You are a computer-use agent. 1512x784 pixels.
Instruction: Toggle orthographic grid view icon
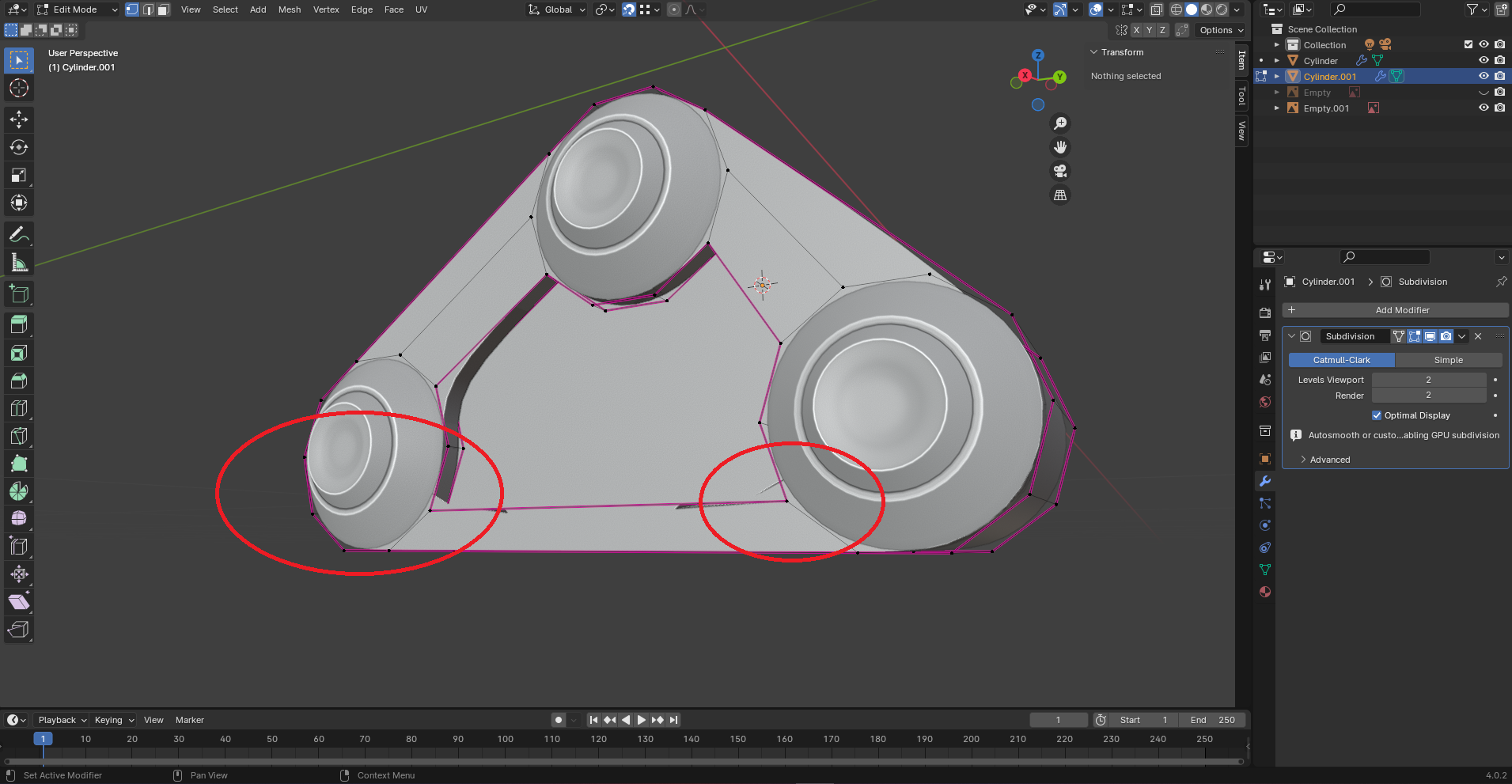[1060, 195]
